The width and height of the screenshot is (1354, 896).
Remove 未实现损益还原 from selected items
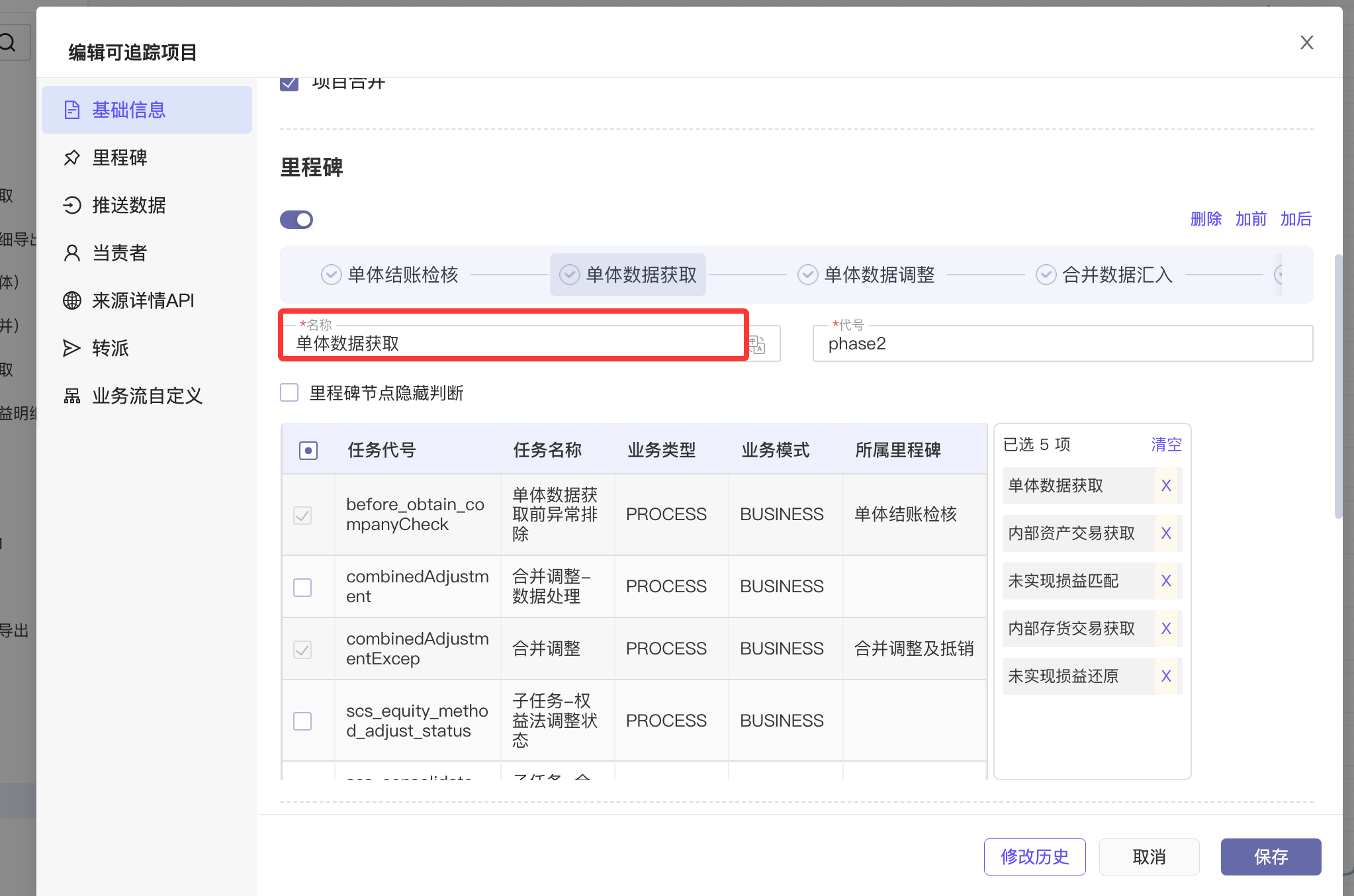pos(1166,676)
